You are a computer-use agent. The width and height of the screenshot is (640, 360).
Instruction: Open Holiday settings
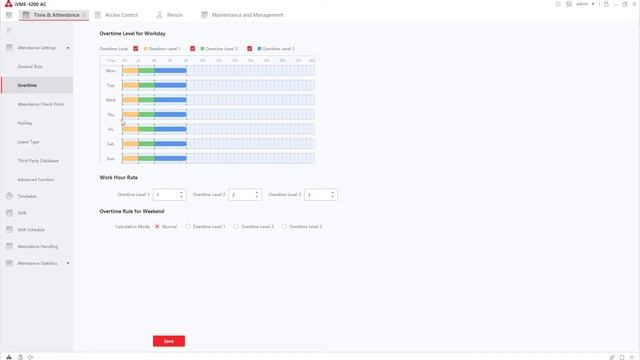(x=25, y=123)
